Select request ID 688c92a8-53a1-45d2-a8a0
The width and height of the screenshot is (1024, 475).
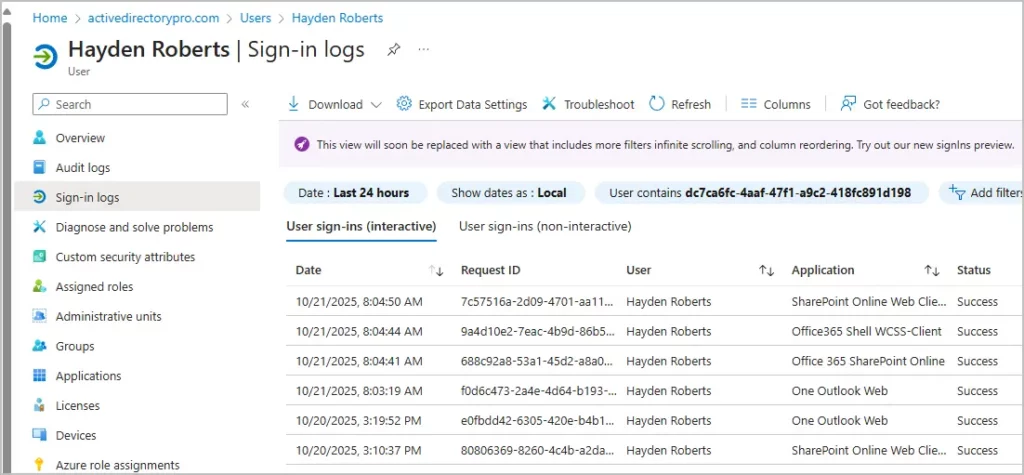[x=538, y=361]
